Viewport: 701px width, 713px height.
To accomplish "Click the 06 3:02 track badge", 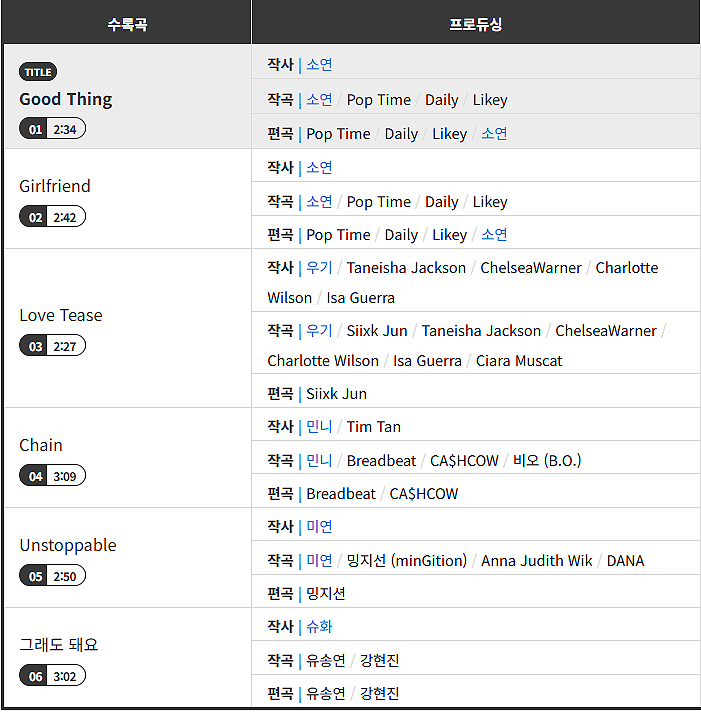I will click(x=52, y=676).
